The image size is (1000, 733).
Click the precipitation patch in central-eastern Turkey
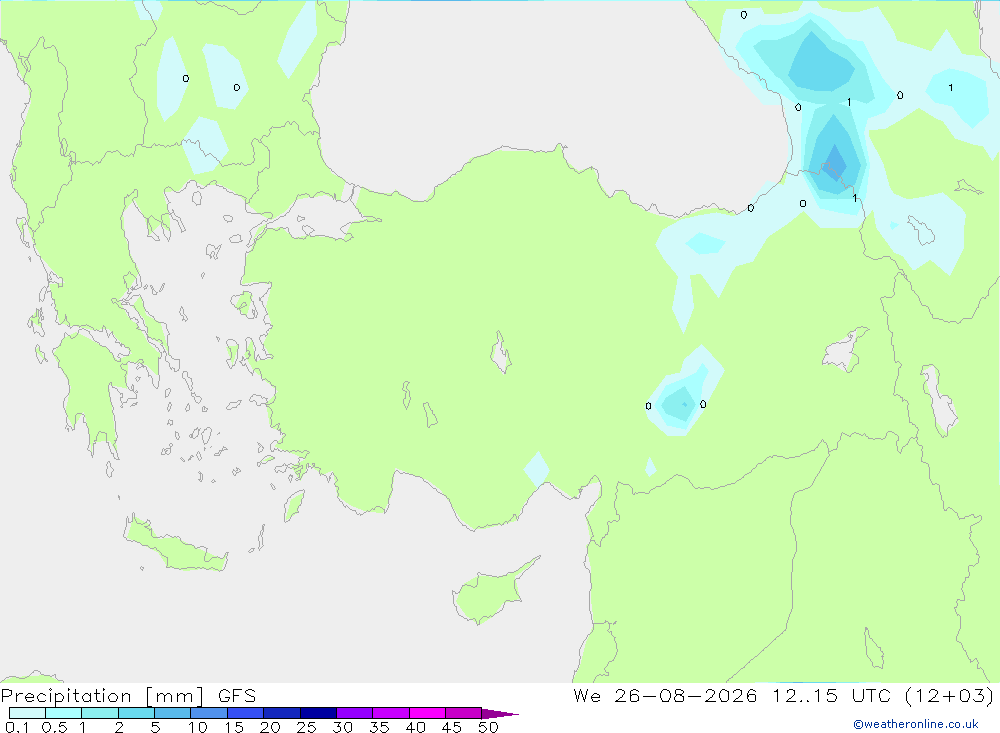pyautogui.click(x=684, y=392)
